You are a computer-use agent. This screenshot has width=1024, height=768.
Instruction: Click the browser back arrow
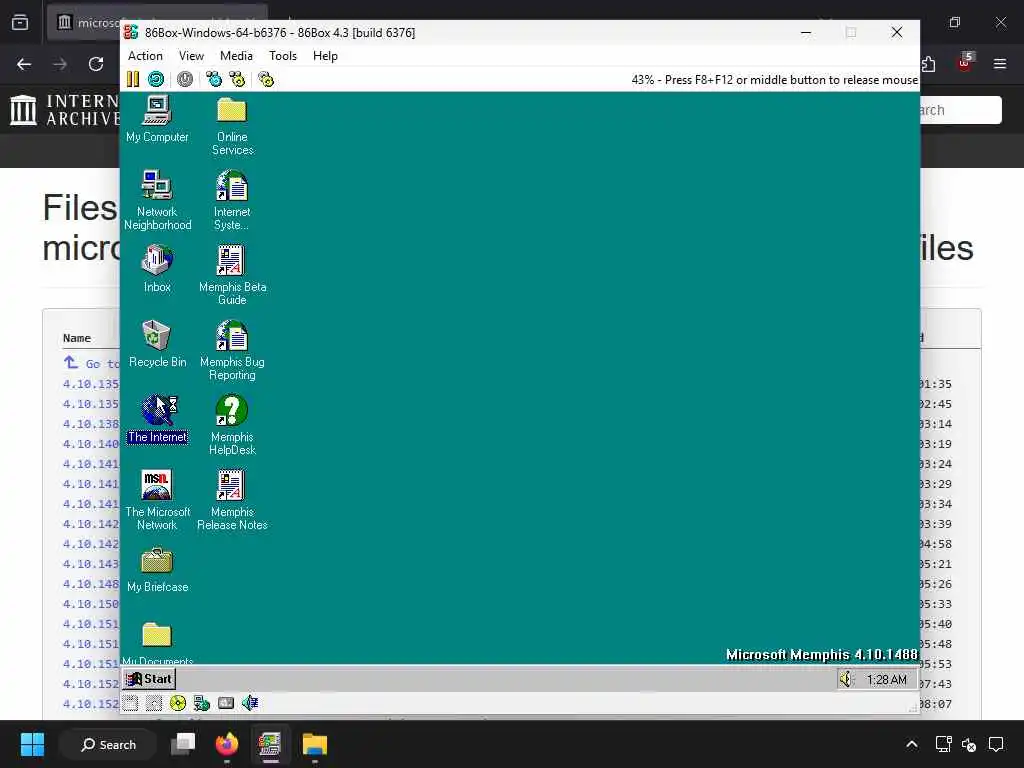point(24,64)
